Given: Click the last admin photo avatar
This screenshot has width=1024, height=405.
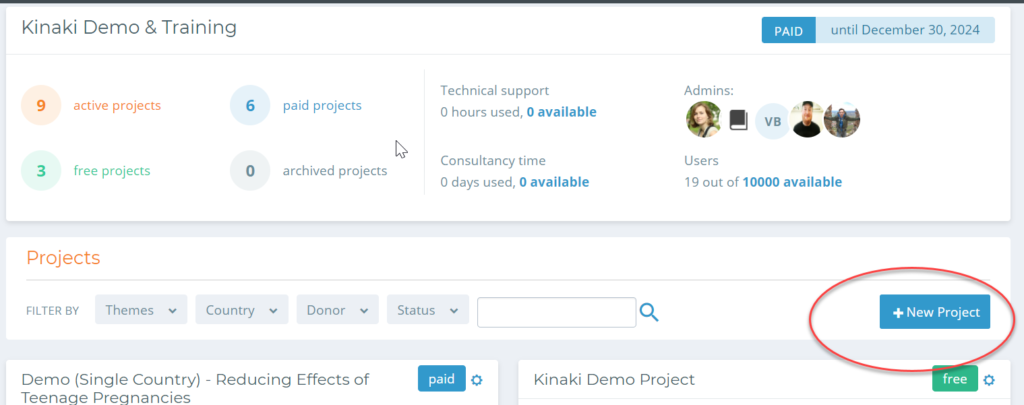Looking at the screenshot, I should [842, 120].
